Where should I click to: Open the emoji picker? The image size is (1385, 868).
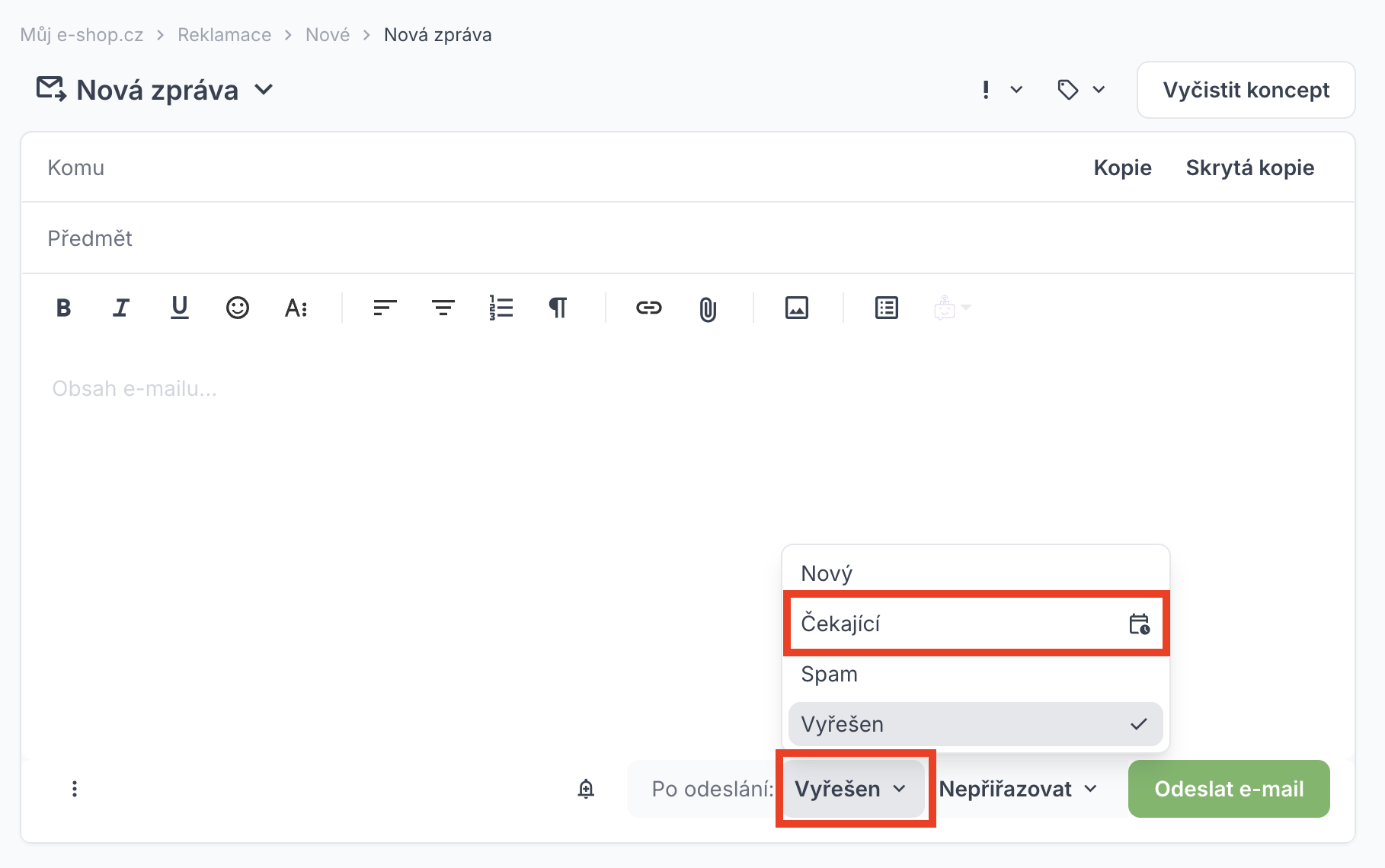[x=237, y=308]
